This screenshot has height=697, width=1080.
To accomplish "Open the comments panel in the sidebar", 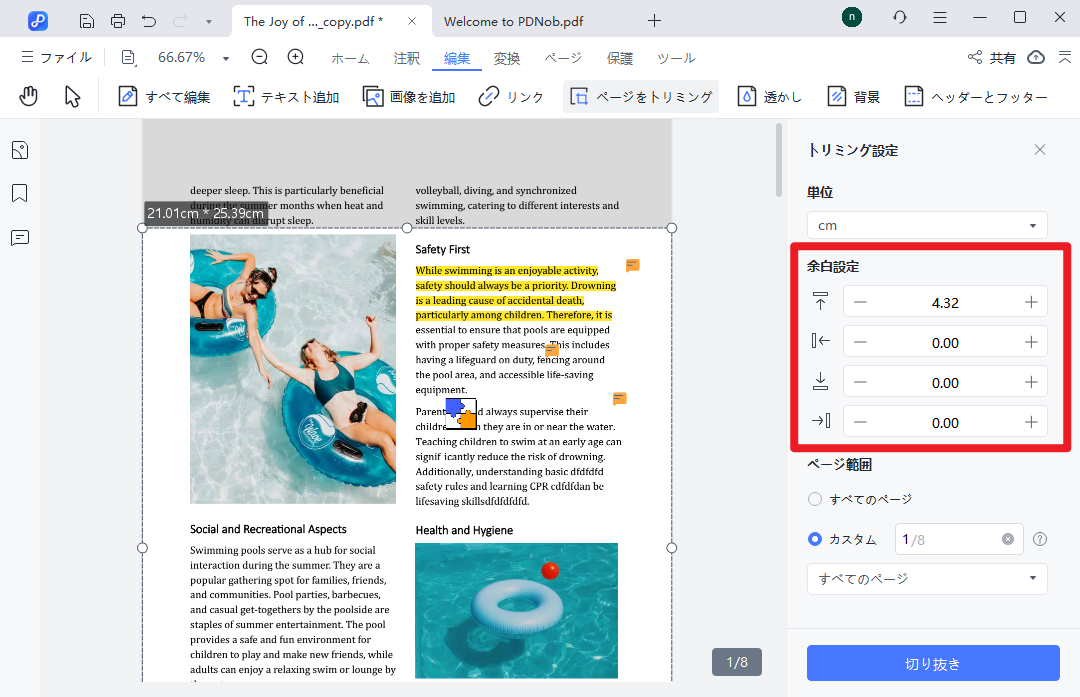I will (19, 238).
